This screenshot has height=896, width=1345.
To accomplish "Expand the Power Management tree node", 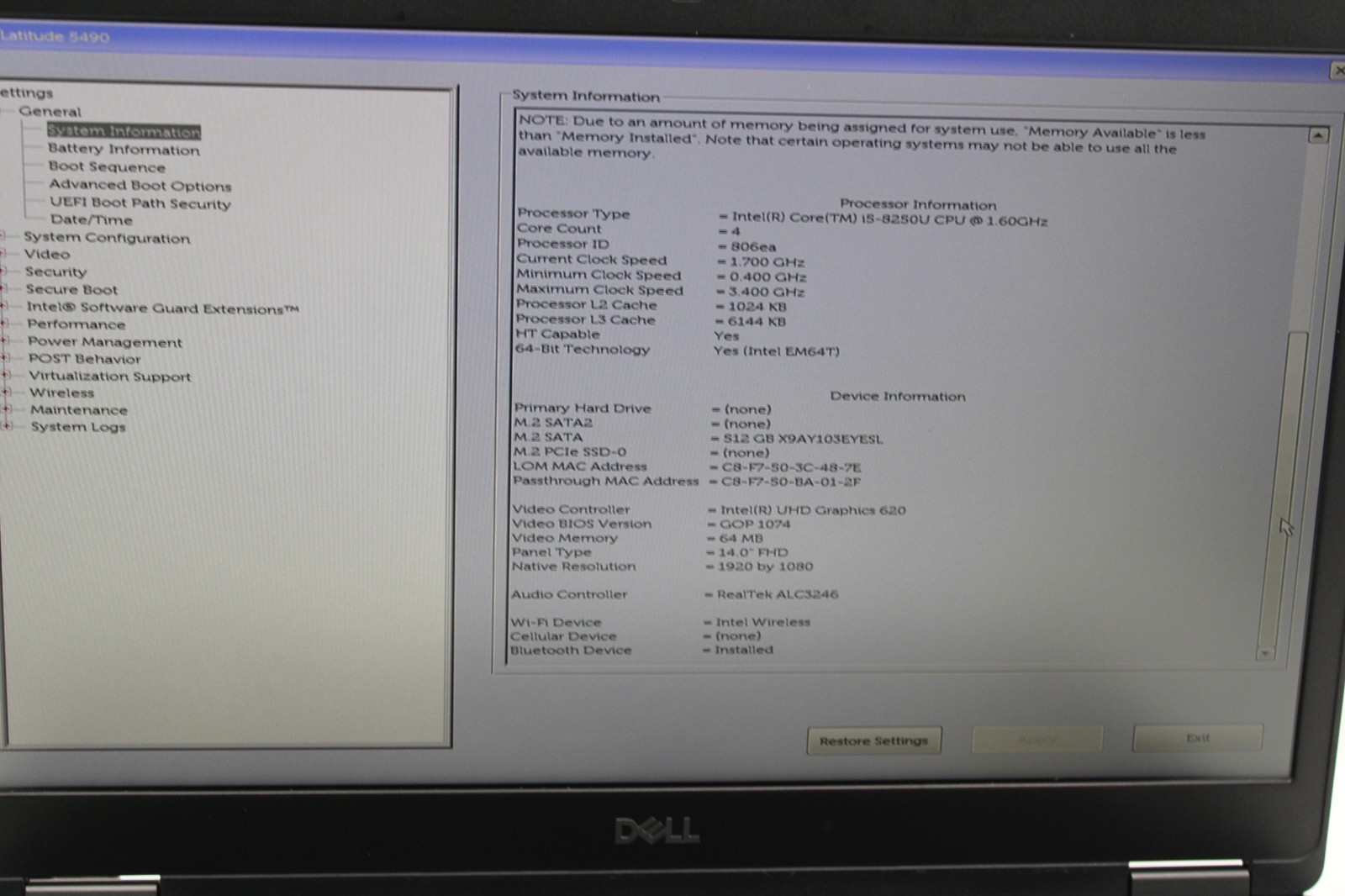I will tap(4, 341).
